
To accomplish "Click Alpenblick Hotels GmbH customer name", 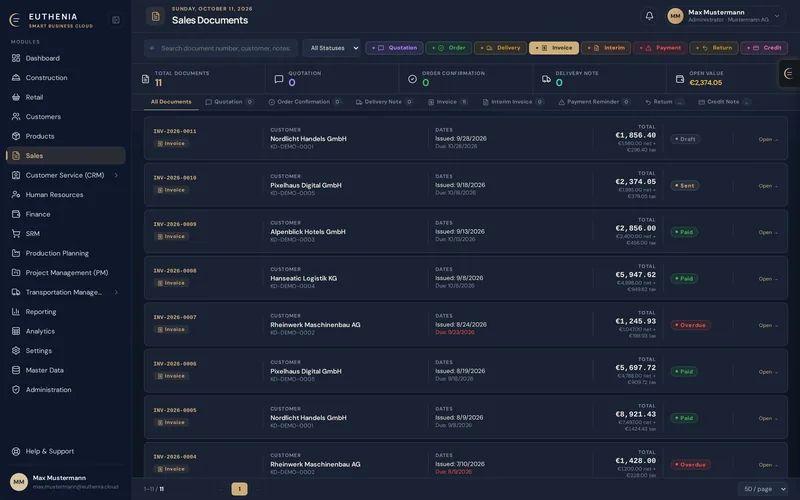I will [x=308, y=232].
